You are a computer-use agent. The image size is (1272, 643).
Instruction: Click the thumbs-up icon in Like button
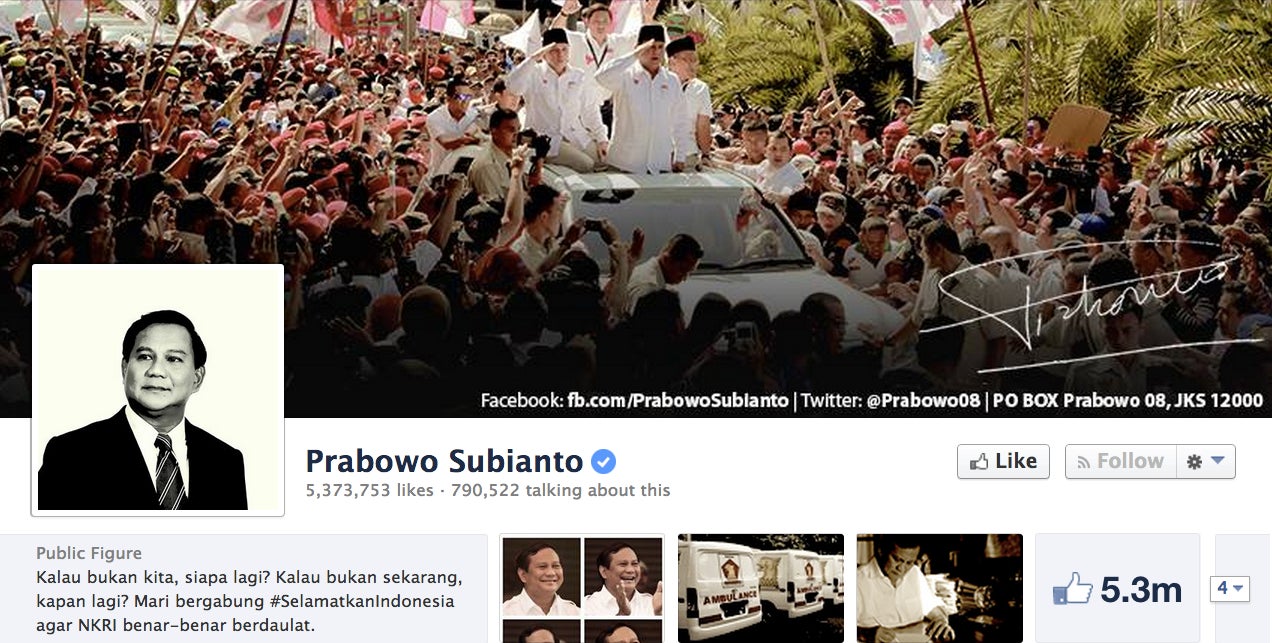click(979, 462)
